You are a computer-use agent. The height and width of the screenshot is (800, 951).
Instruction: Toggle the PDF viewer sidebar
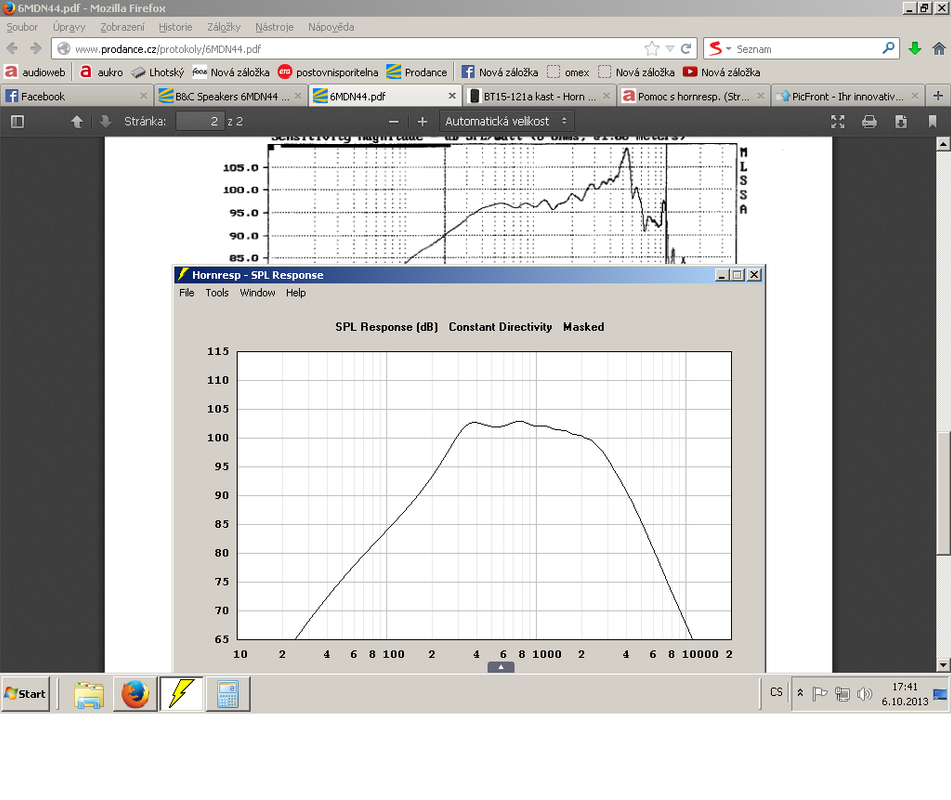coord(18,121)
